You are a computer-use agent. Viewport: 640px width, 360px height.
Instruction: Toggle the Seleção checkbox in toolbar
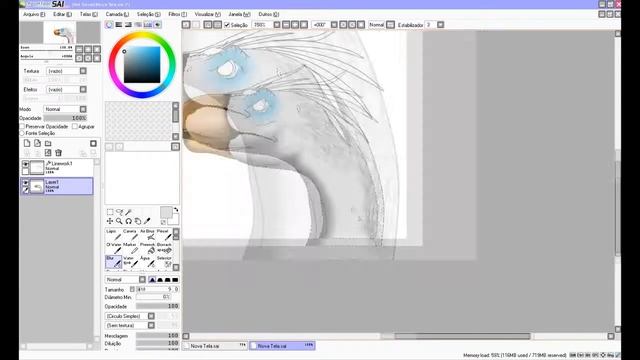(x=227, y=25)
